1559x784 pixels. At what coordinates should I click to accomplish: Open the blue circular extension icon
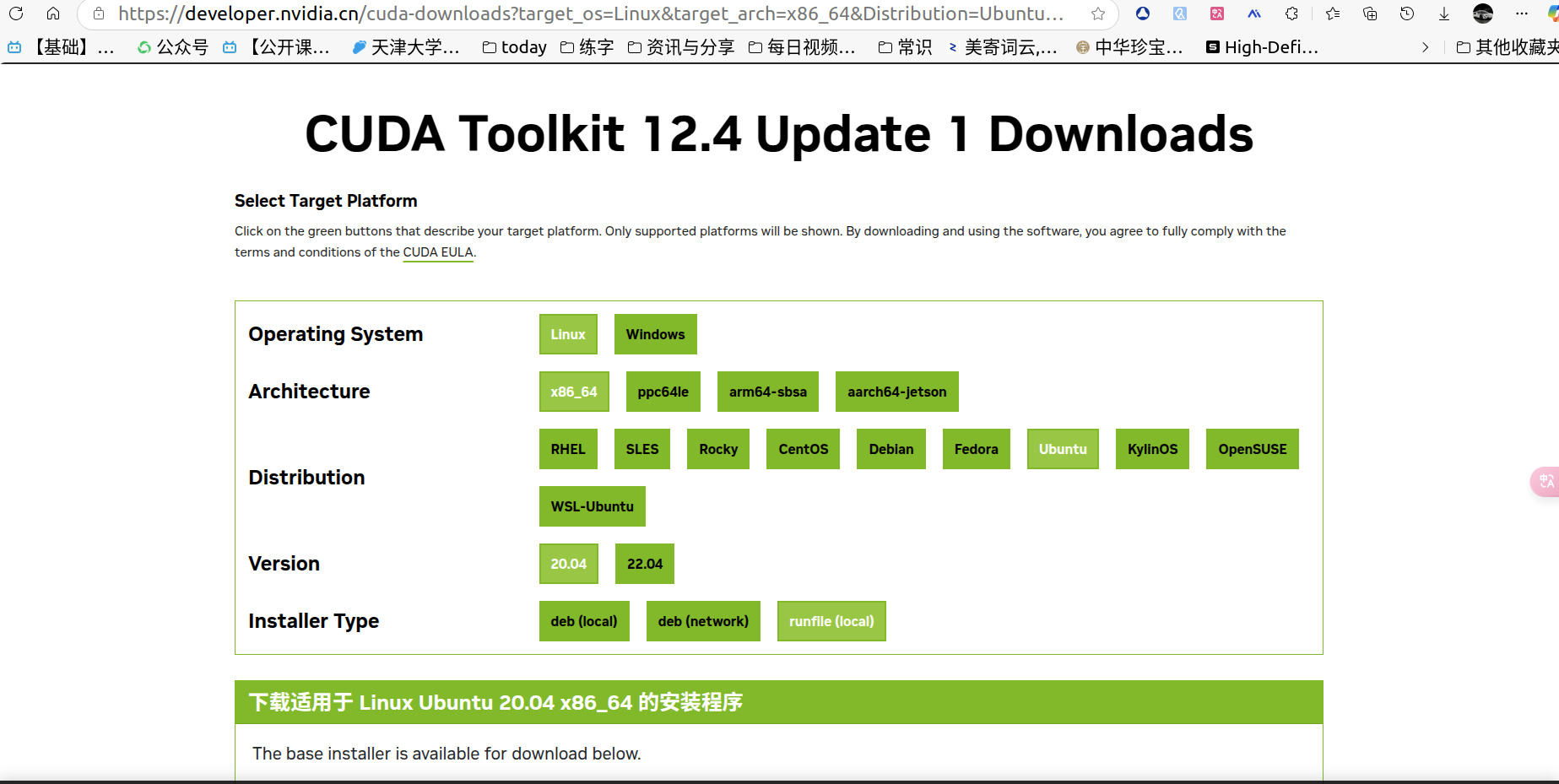click(1143, 14)
